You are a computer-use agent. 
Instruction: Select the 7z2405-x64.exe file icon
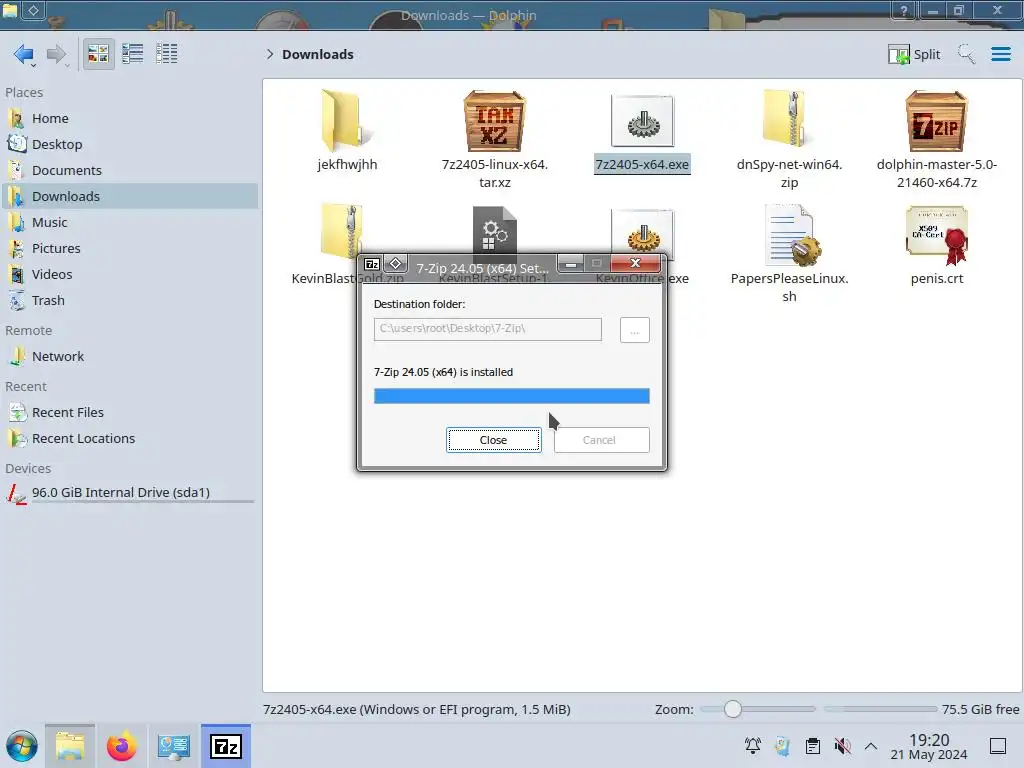tap(643, 121)
